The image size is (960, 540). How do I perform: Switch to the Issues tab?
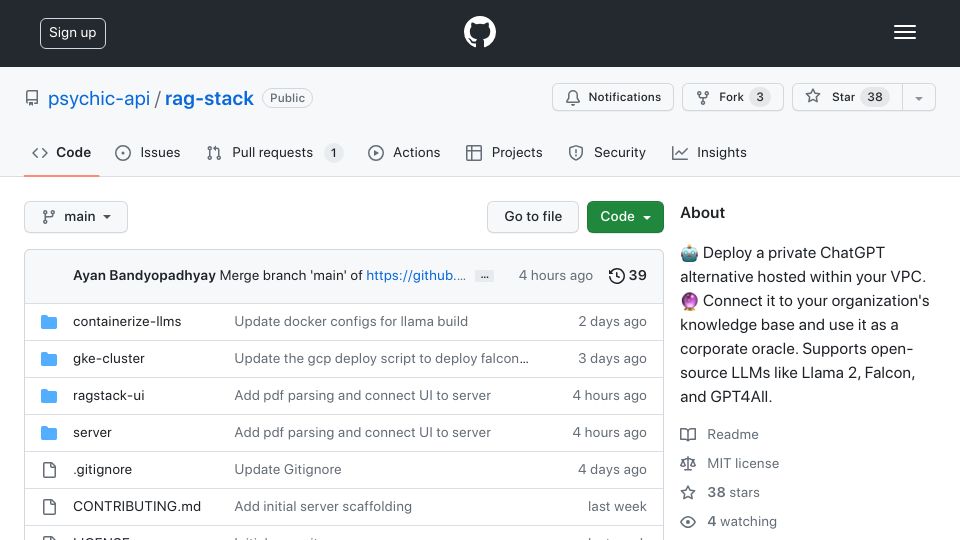pyautogui.click(x=148, y=152)
